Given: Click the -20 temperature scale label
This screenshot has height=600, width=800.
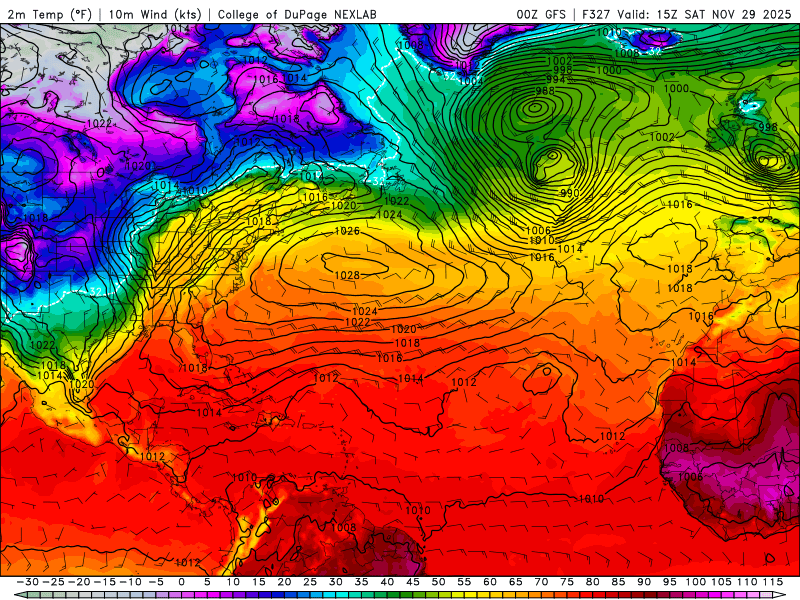Looking at the screenshot, I should tap(79, 582).
